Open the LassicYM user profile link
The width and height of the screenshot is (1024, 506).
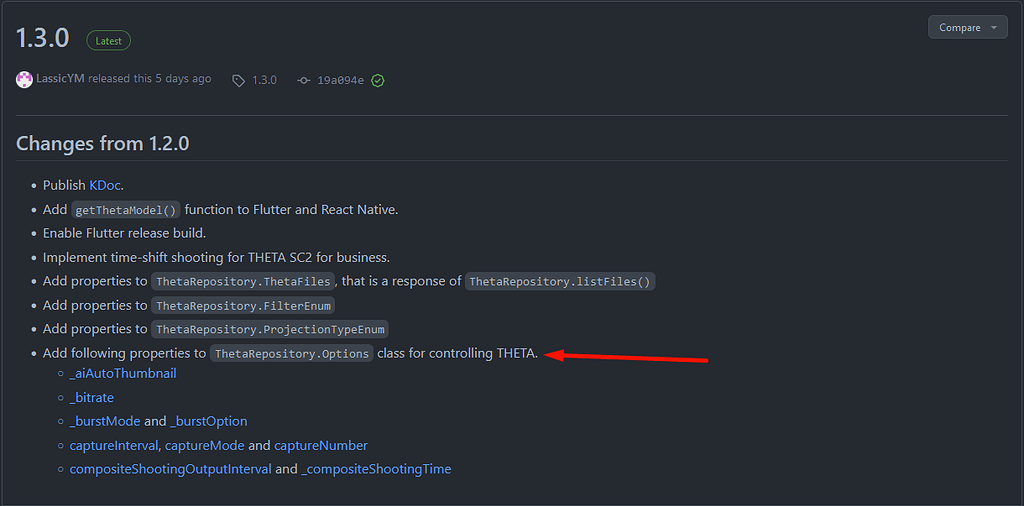60,79
